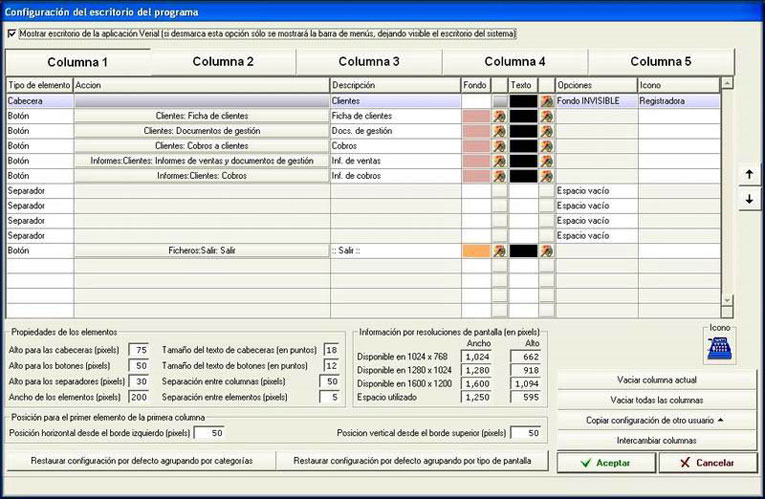Screen dimensions: 765x499
Task: Click the Cancelar button
Action: [x=708, y=463]
